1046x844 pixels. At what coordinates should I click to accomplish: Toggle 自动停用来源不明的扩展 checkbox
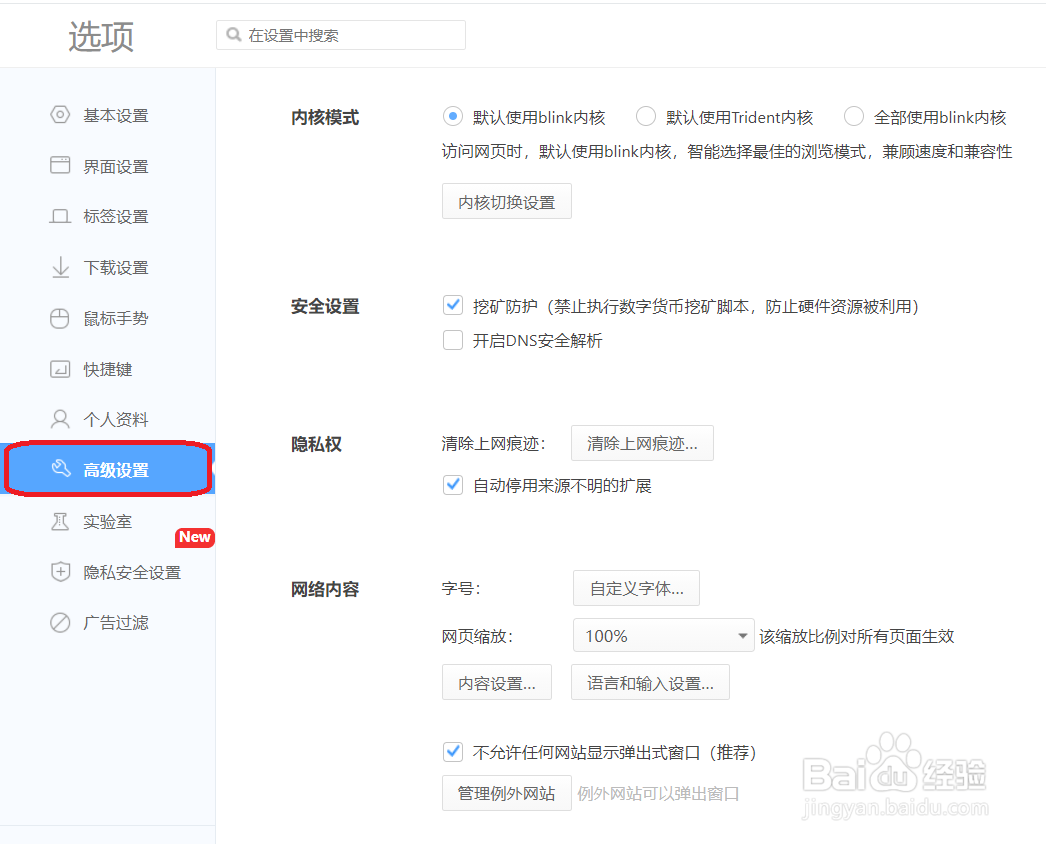point(453,484)
